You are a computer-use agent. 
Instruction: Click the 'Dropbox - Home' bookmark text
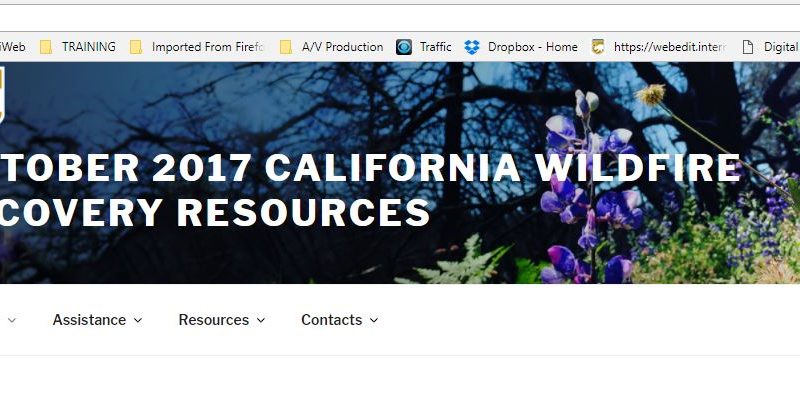pyautogui.click(x=533, y=47)
